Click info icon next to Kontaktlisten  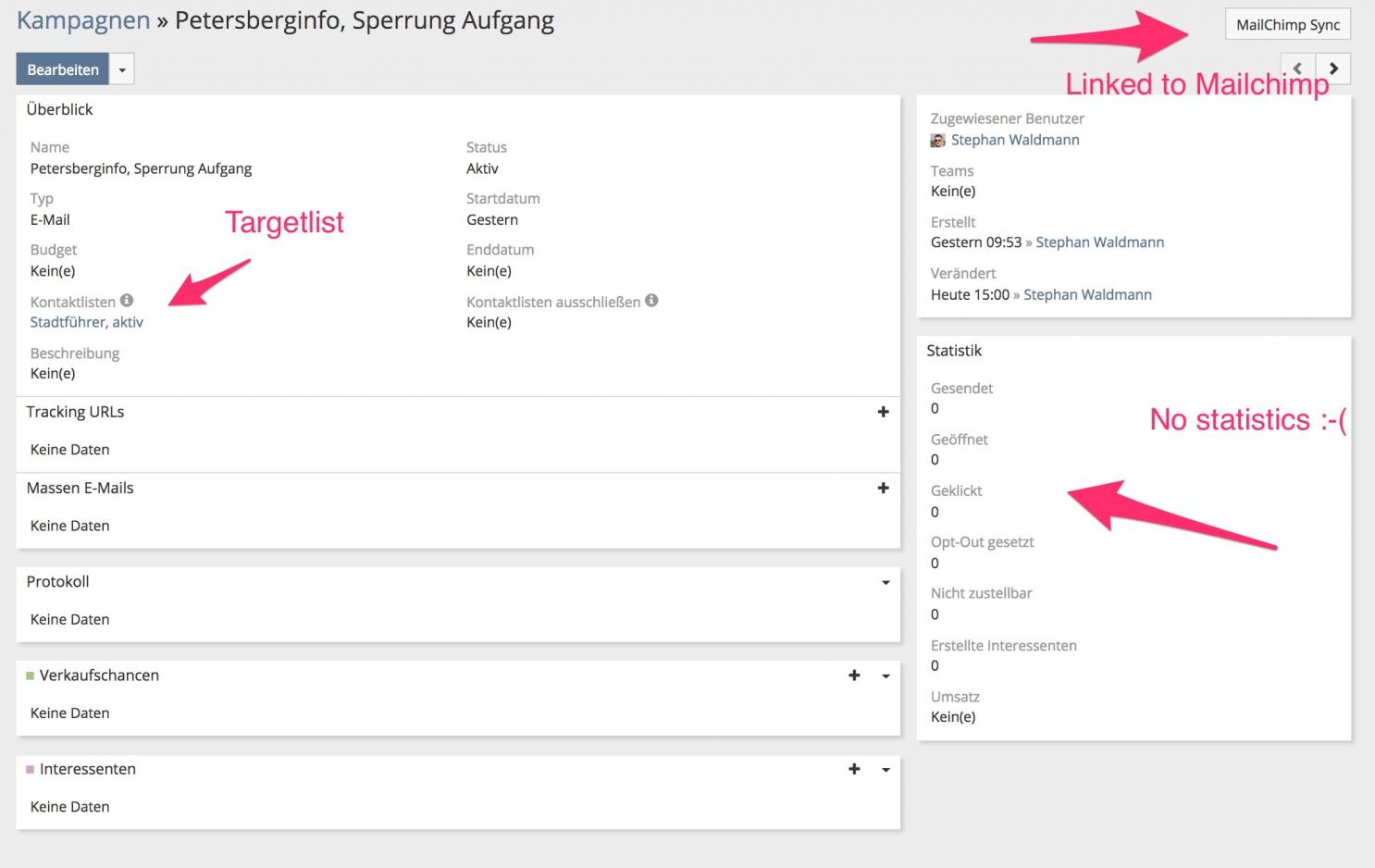(x=127, y=301)
